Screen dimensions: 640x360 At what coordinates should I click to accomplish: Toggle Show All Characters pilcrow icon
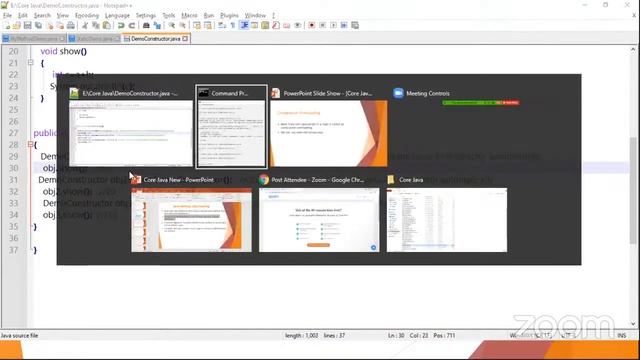[x=233, y=25]
